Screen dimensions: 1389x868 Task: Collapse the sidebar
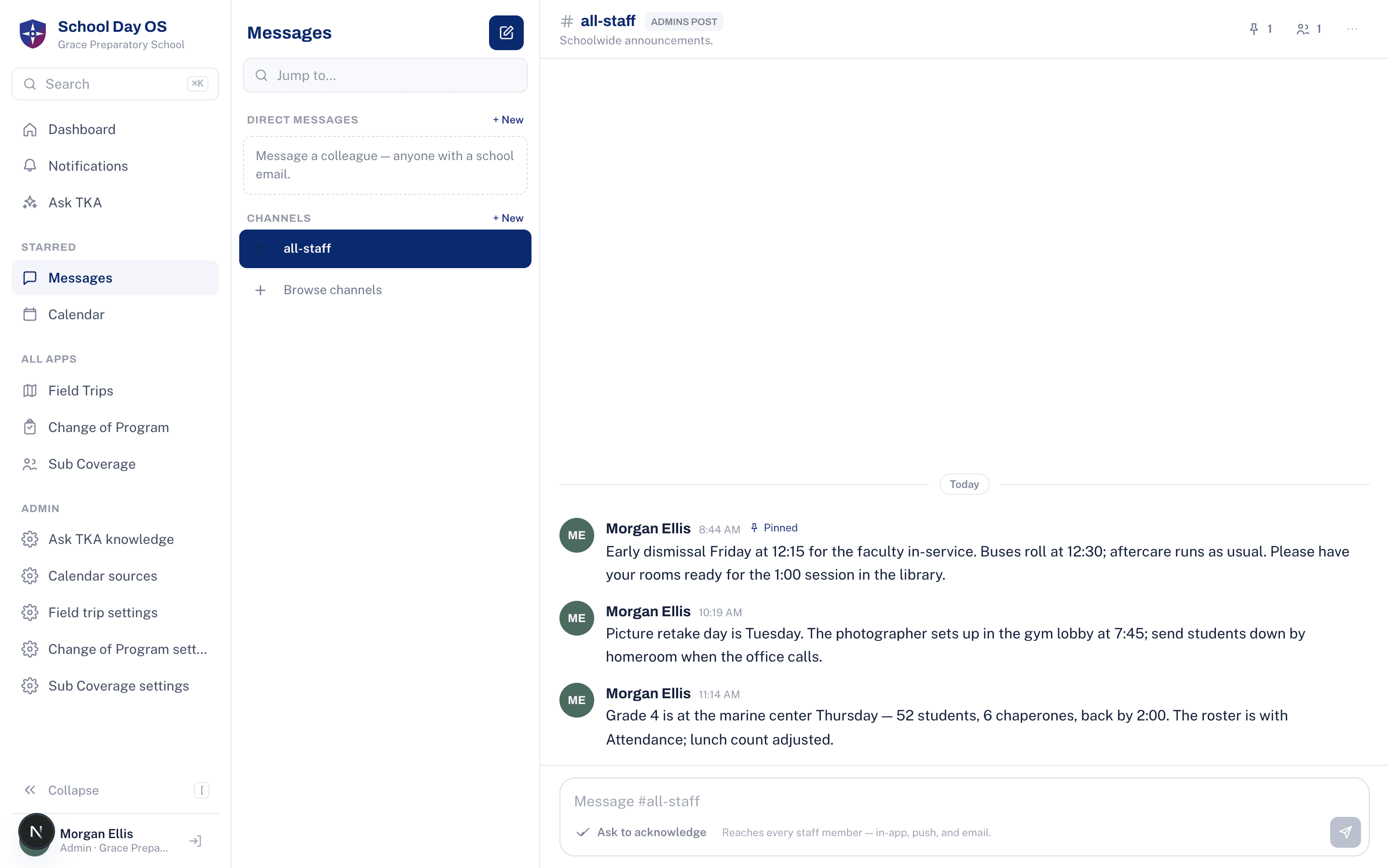115,790
